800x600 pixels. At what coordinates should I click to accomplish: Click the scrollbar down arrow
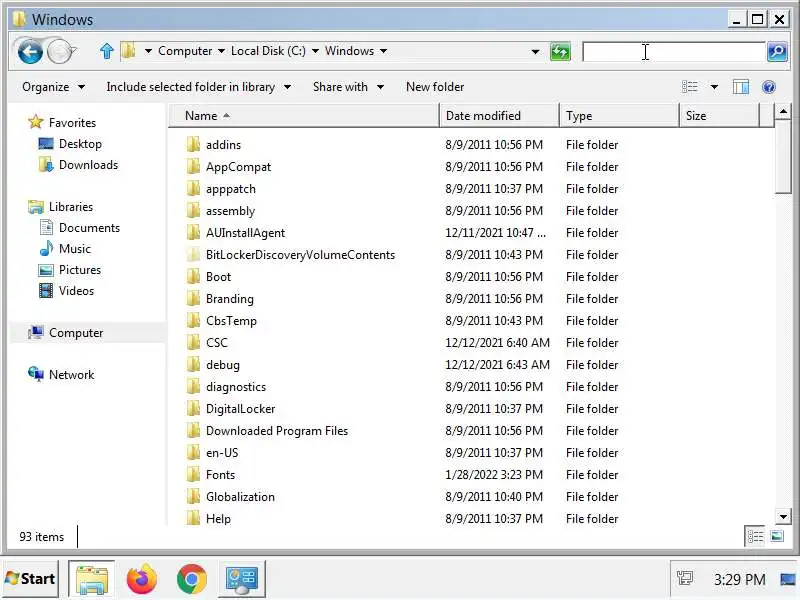[783, 516]
